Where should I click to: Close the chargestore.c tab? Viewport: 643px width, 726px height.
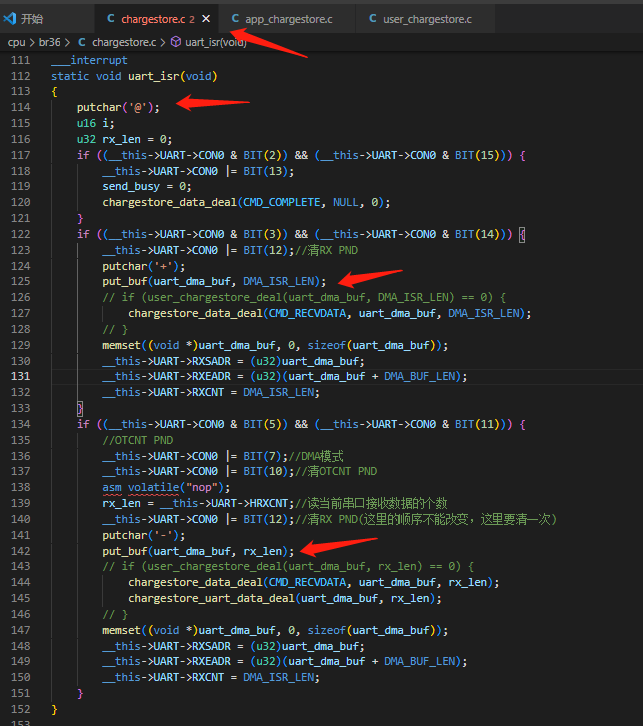coord(206,19)
